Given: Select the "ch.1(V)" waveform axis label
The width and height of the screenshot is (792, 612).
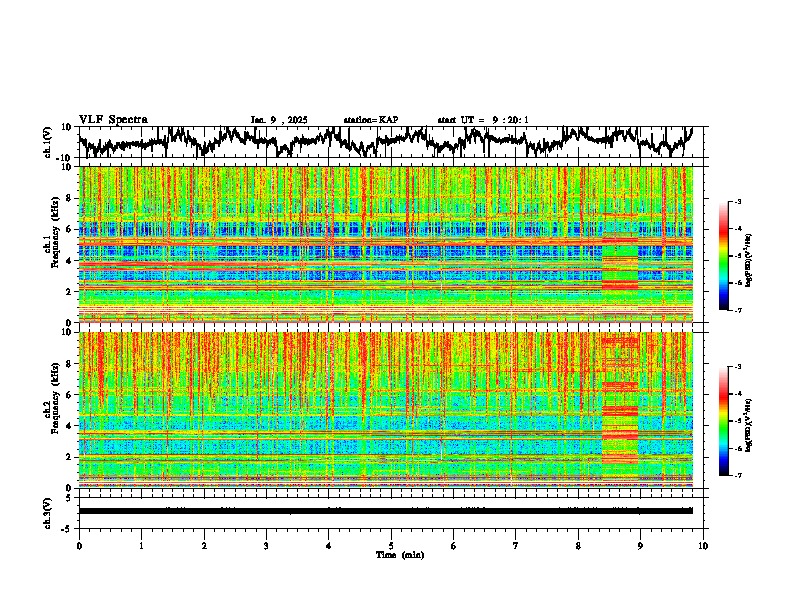Looking at the screenshot, I should tap(48, 142).
